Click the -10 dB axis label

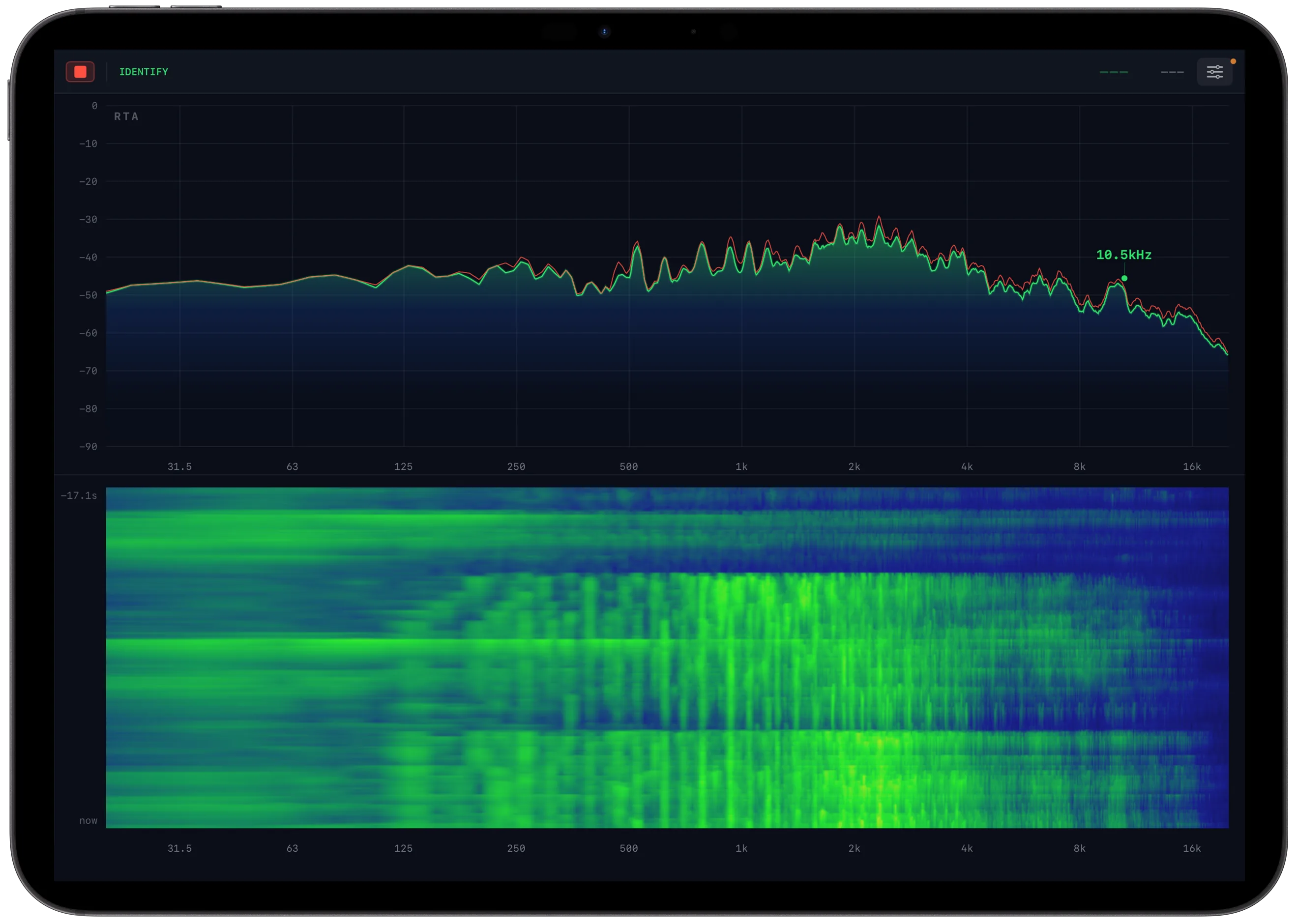(x=88, y=144)
